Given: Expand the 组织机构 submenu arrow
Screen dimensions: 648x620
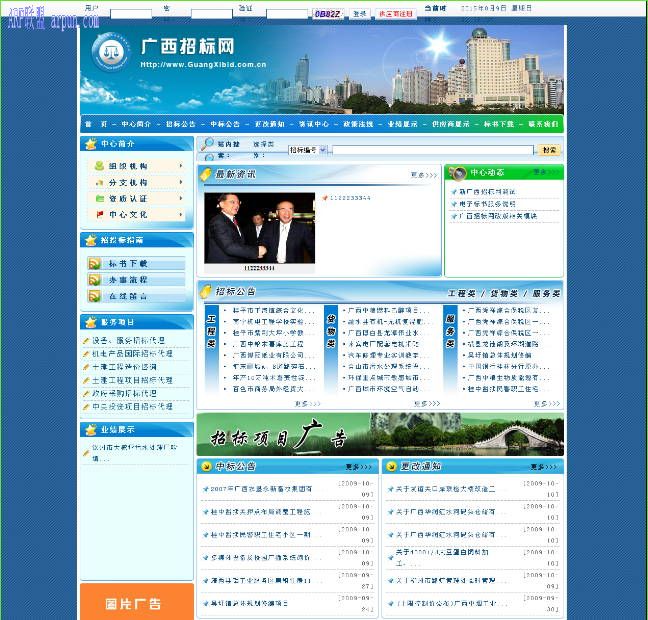Looking at the screenshot, I should click(x=181, y=165).
